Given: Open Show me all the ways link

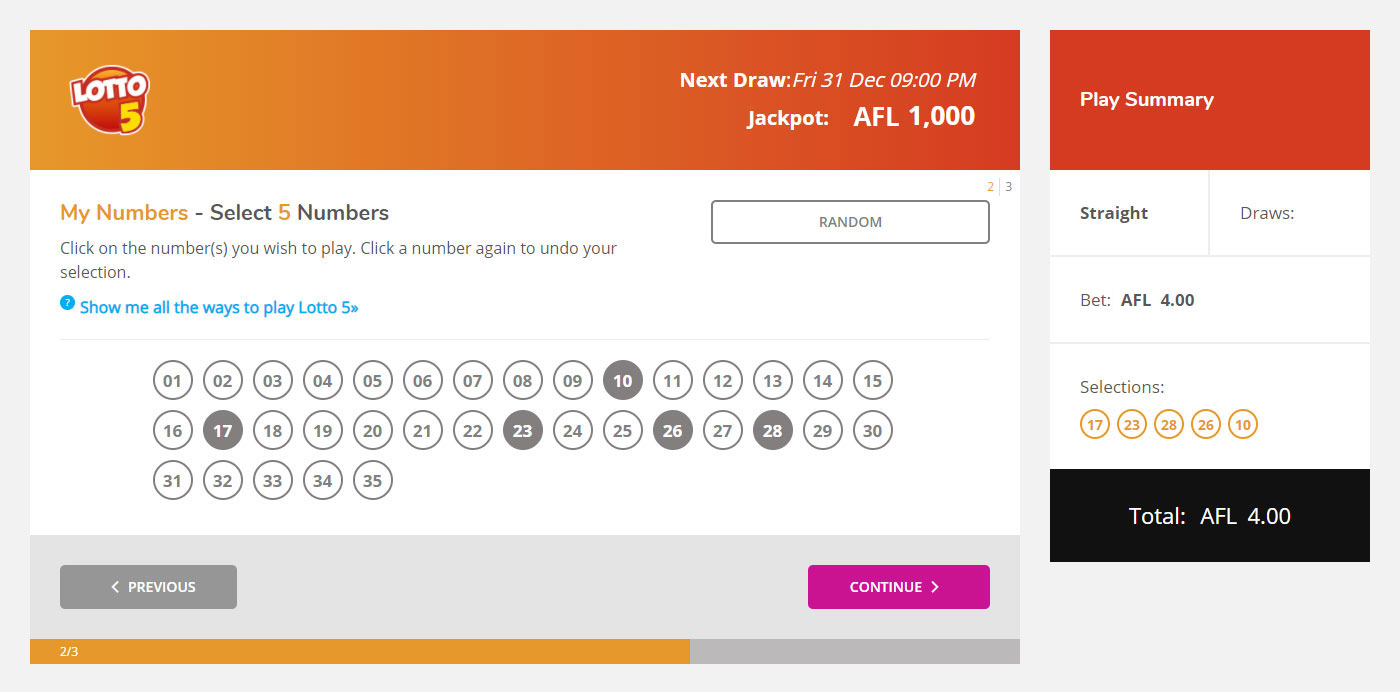Looking at the screenshot, I should point(219,307).
